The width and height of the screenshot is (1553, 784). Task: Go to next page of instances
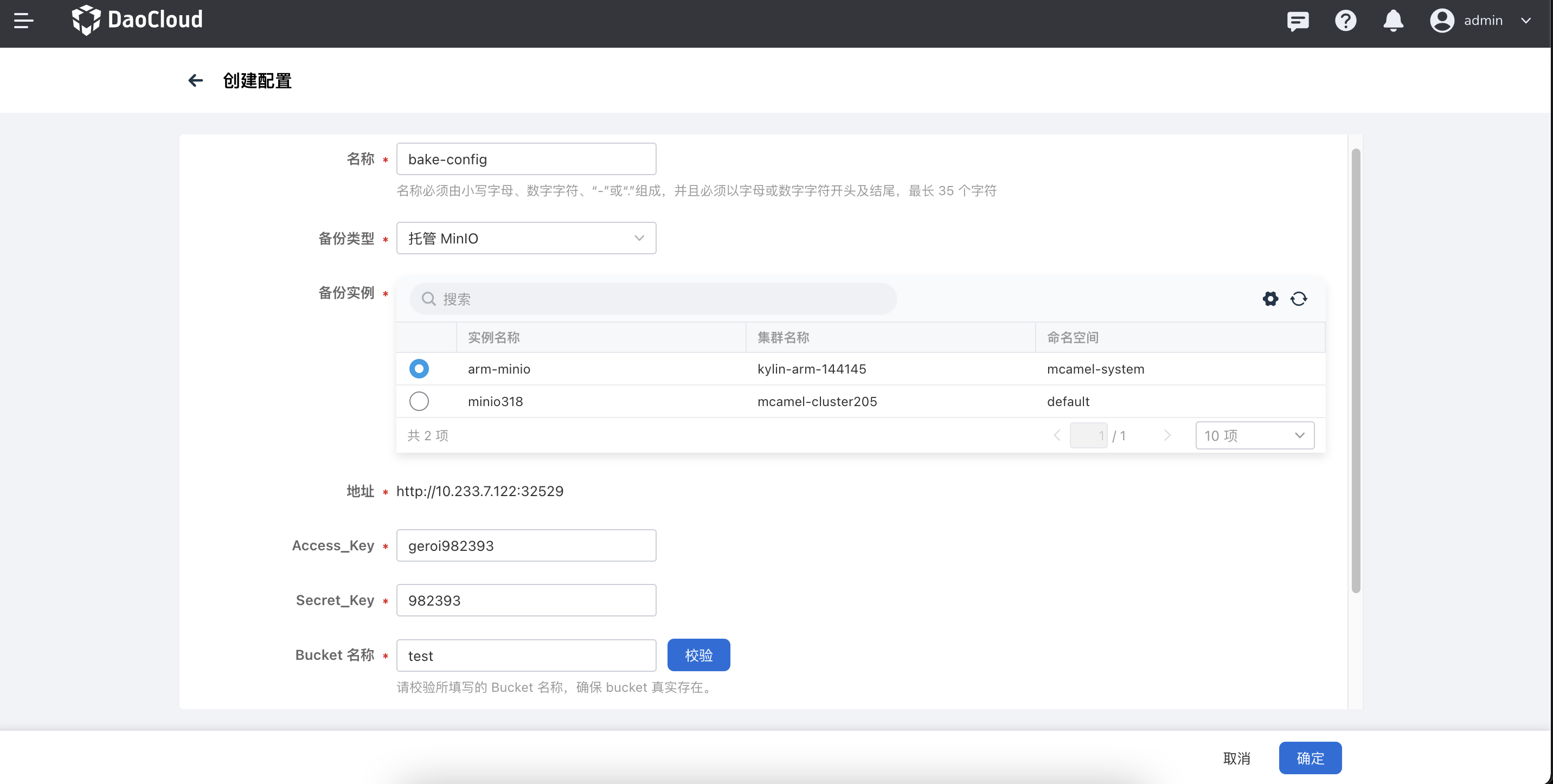[x=1167, y=435]
